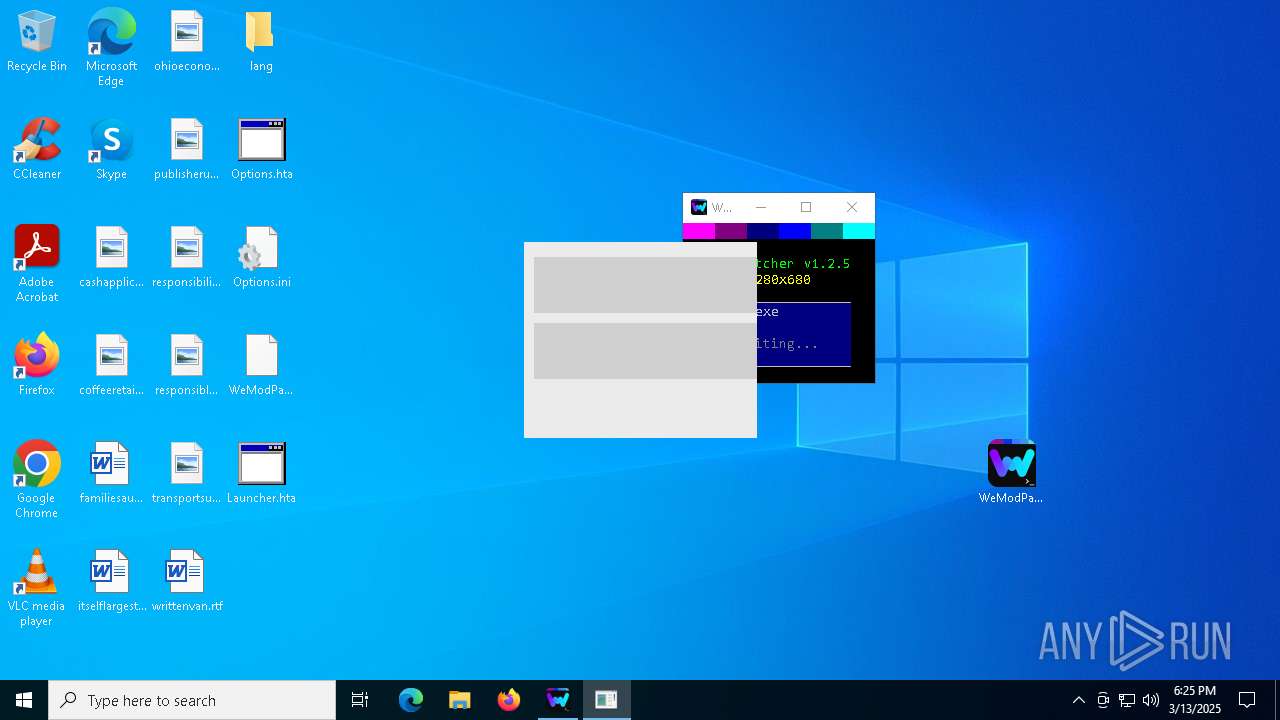
Task: Launch Microsoft Edge from desktop shortcut
Action: click(111, 48)
